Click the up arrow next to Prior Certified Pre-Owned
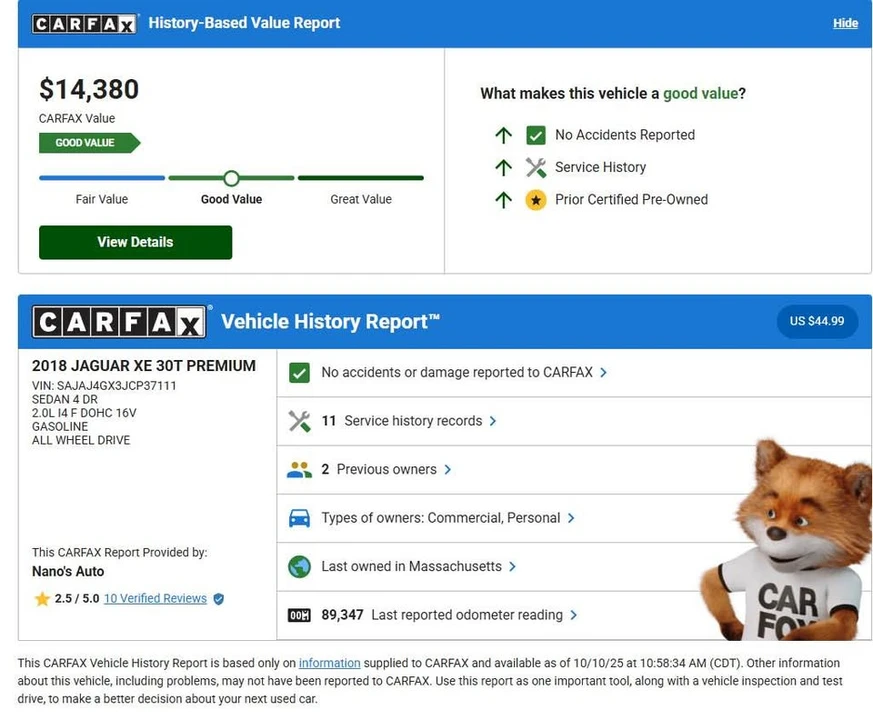 coord(503,200)
